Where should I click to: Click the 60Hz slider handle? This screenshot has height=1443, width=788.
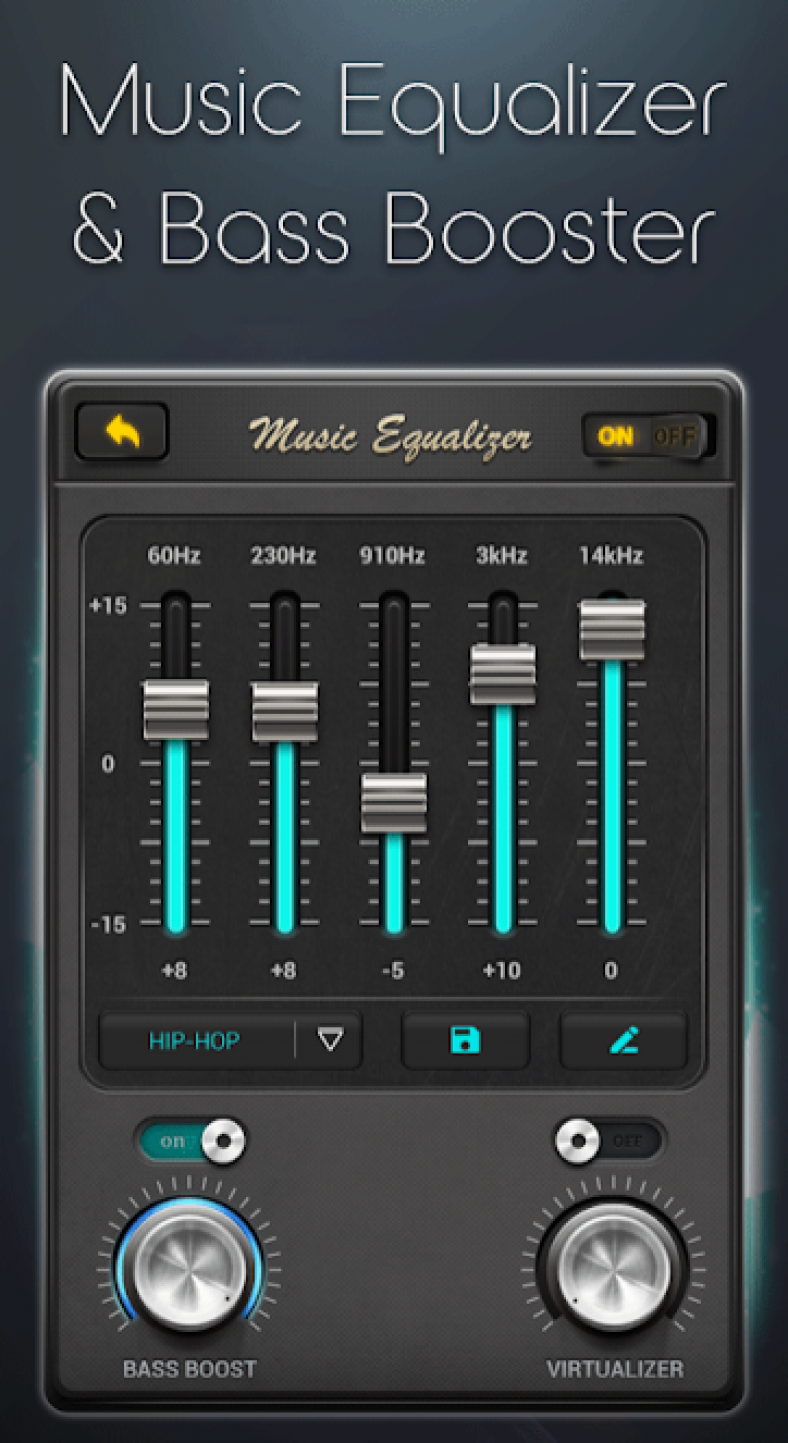pos(176,709)
